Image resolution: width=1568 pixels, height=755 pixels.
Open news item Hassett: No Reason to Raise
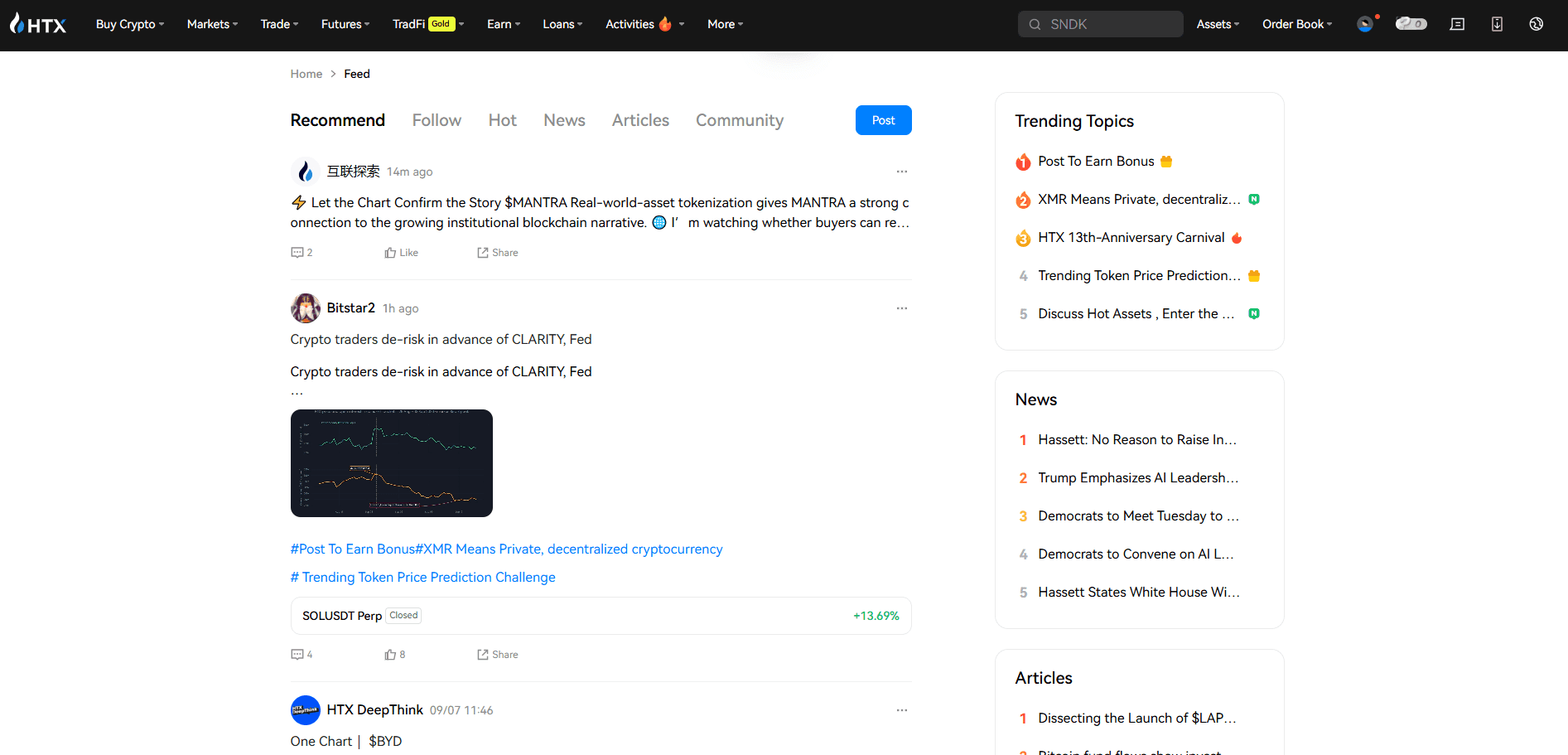(x=1136, y=440)
